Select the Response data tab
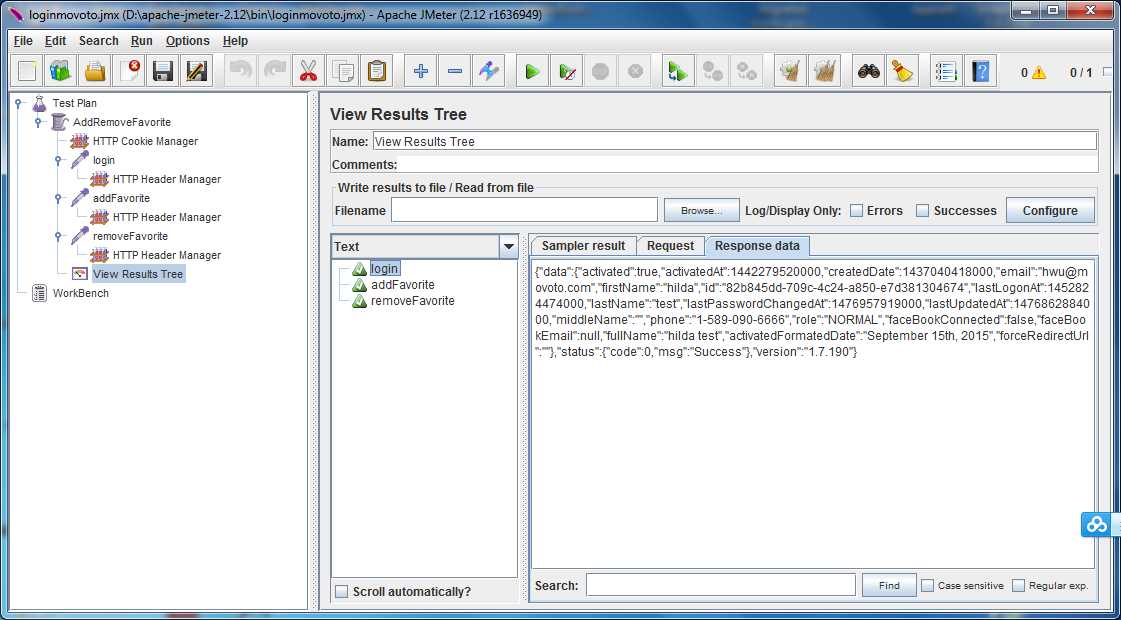Image resolution: width=1121 pixels, height=620 pixels. pyautogui.click(x=757, y=245)
